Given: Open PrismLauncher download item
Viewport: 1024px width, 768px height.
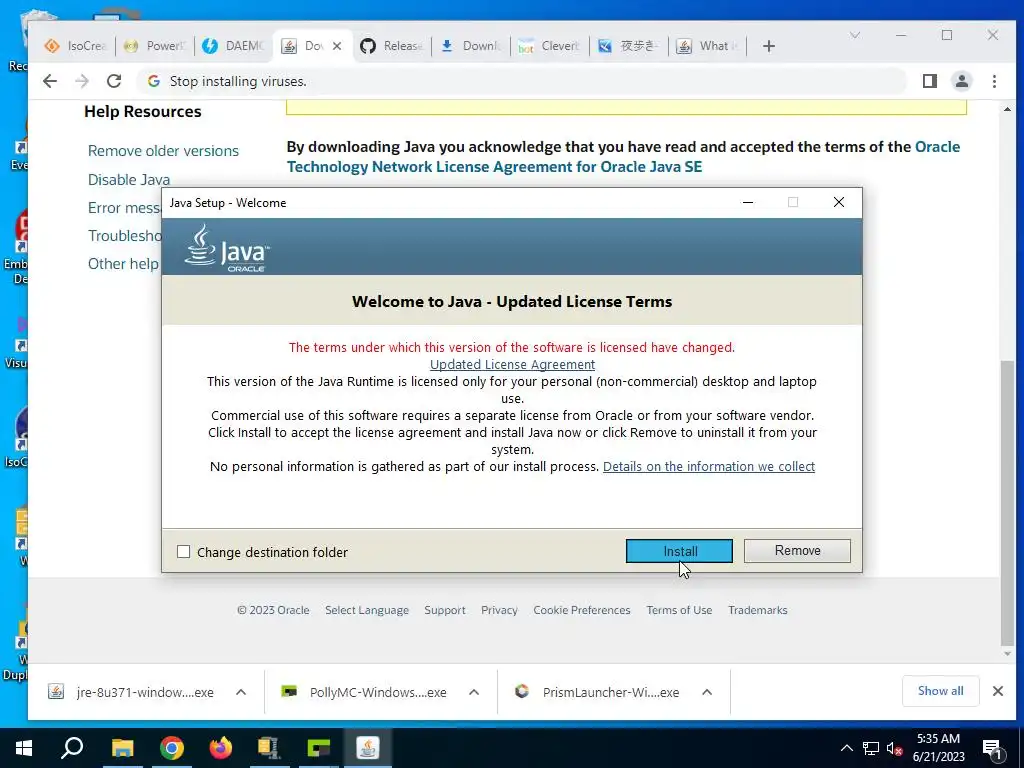Looking at the screenshot, I should 597,692.
